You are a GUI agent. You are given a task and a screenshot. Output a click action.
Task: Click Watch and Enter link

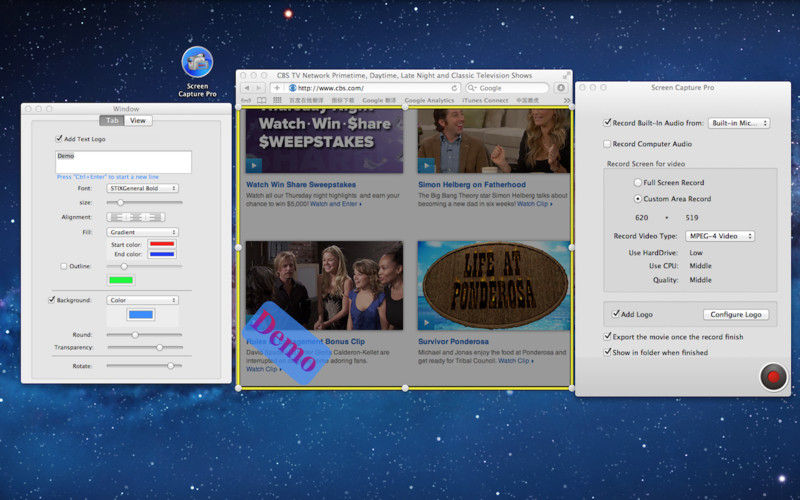[x=336, y=204]
